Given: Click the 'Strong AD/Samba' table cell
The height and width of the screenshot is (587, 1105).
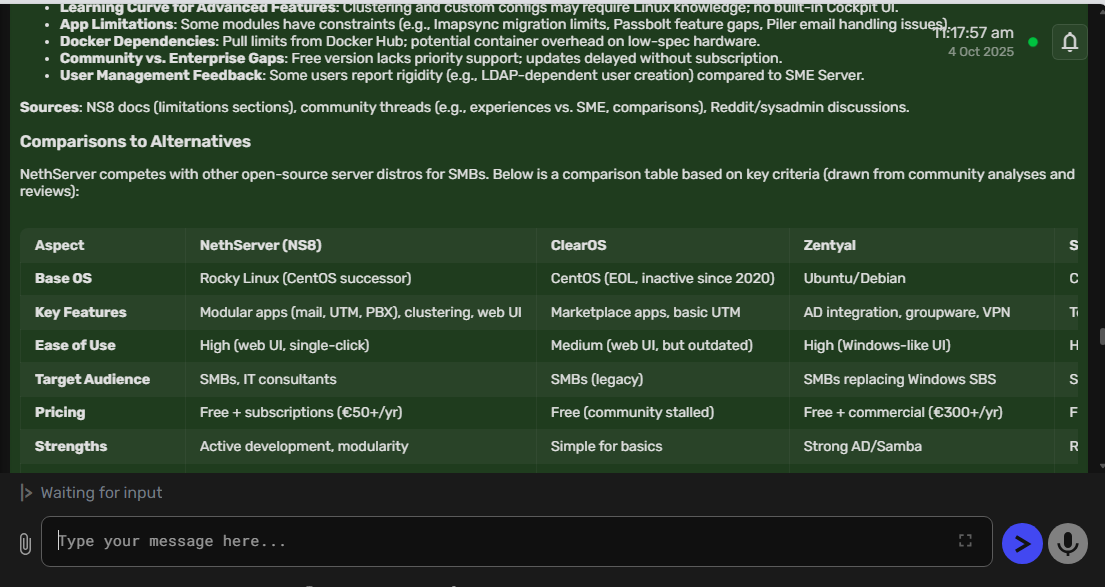Looking at the screenshot, I should tap(863, 446).
